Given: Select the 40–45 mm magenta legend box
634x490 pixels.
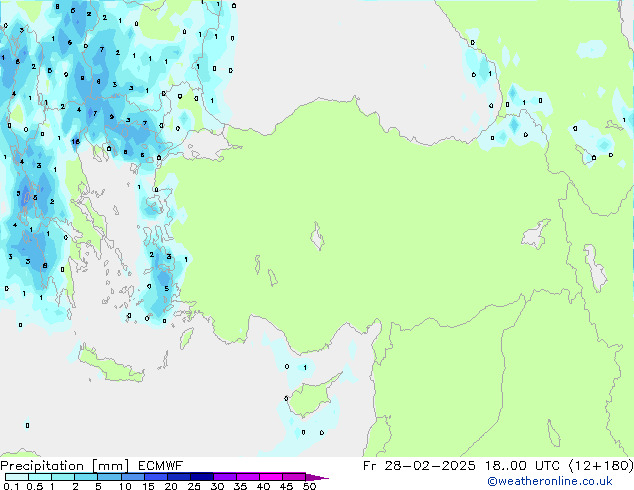Looking at the screenshot, I should point(271,477).
